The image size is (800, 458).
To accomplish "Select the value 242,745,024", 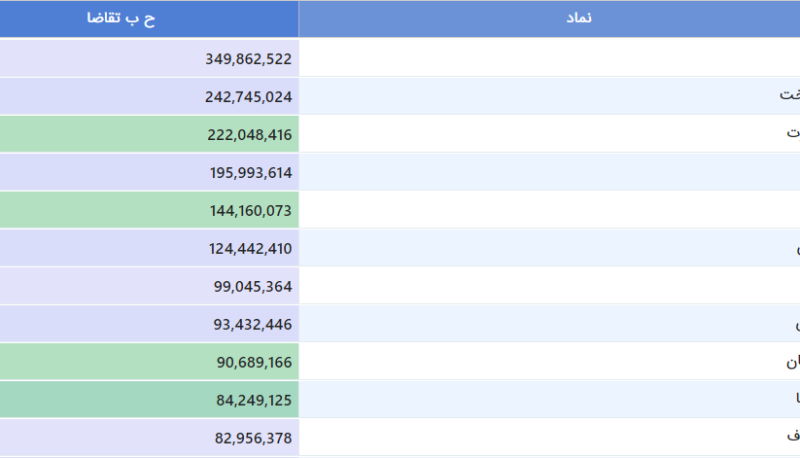I will pos(248,97).
